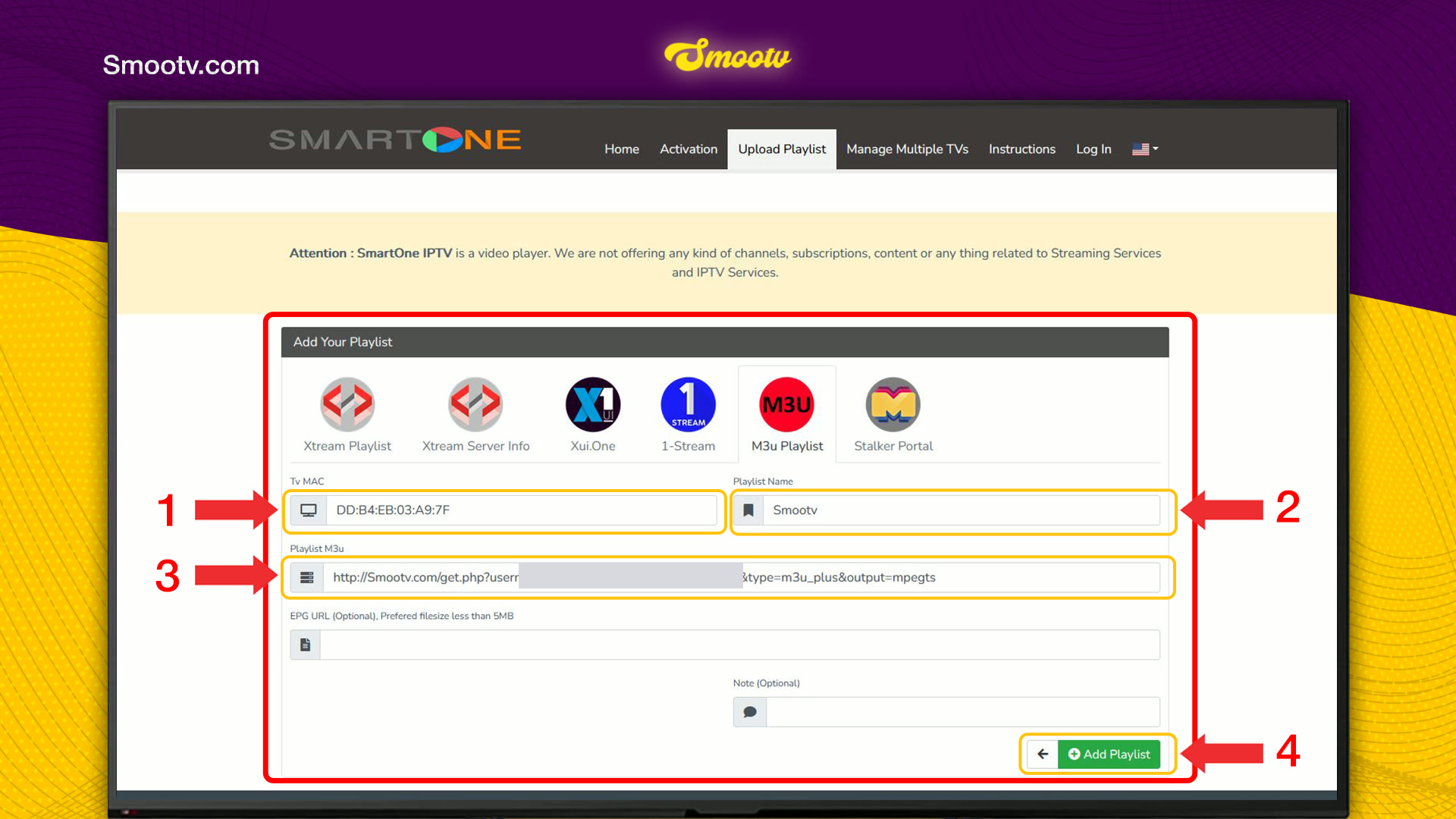This screenshot has height=819, width=1456.
Task: Click the Smootv.com text at top left
Action: 180,65
